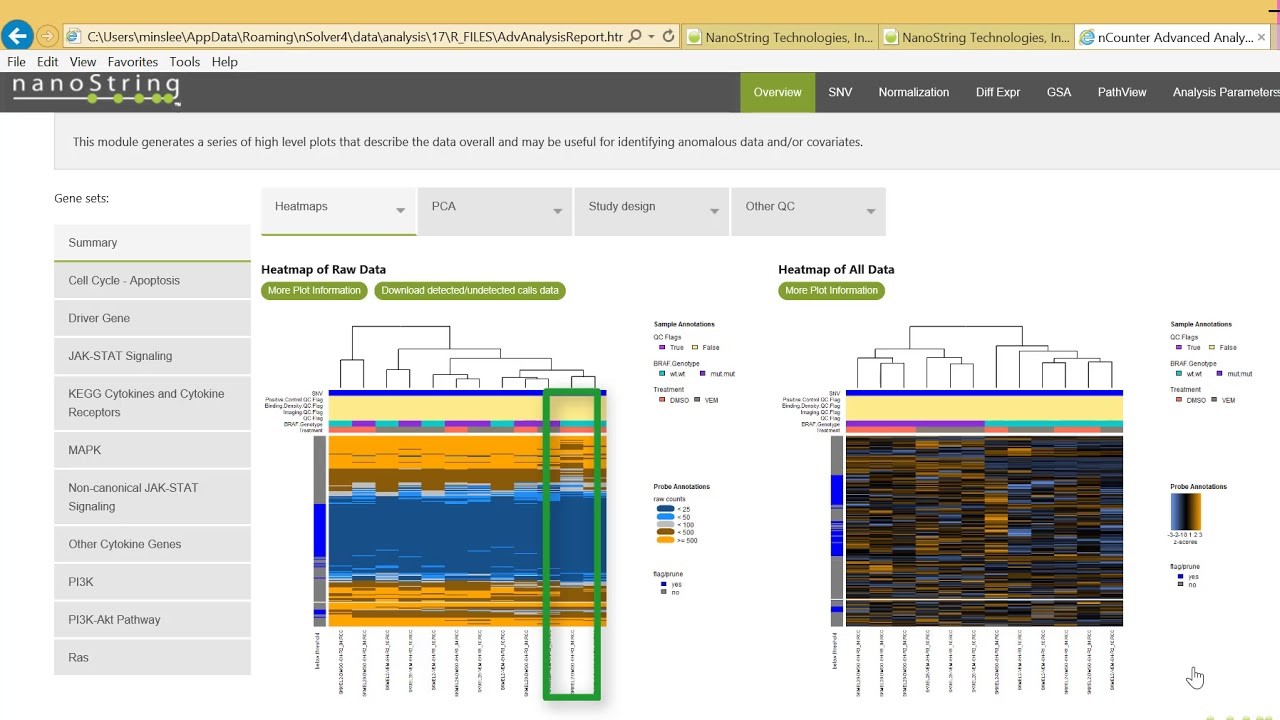The width and height of the screenshot is (1280, 720).
Task: Click the orange >= 500 raw counts swatch
Action: pos(665,540)
